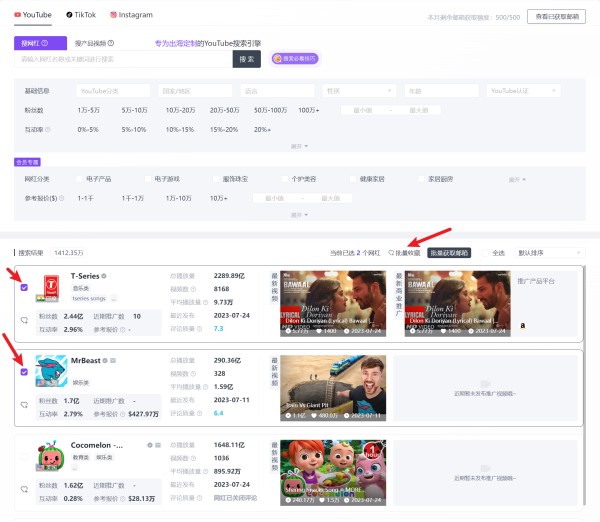Open the YouTube分类 selector

pyautogui.click(x=113, y=91)
